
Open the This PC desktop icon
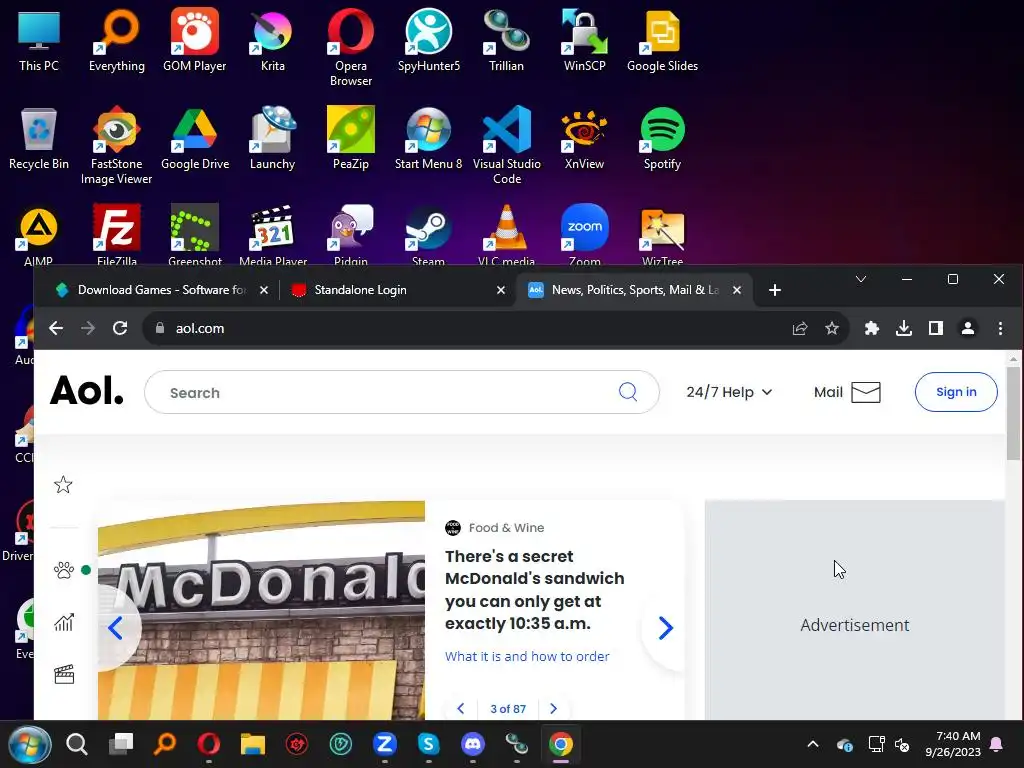pos(39,42)
